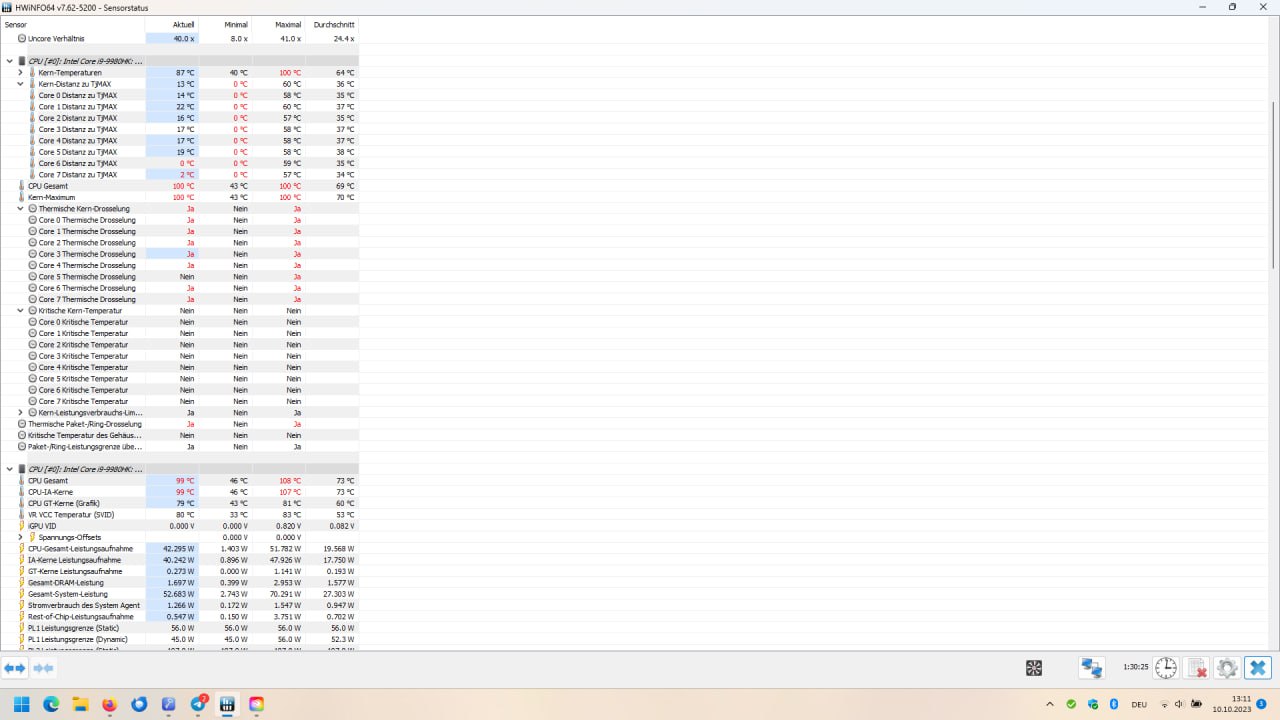Open the Windows Start menu
The width and height of the screenshot is (1280, 720).
pyautogui.click(x=21, y=704)
